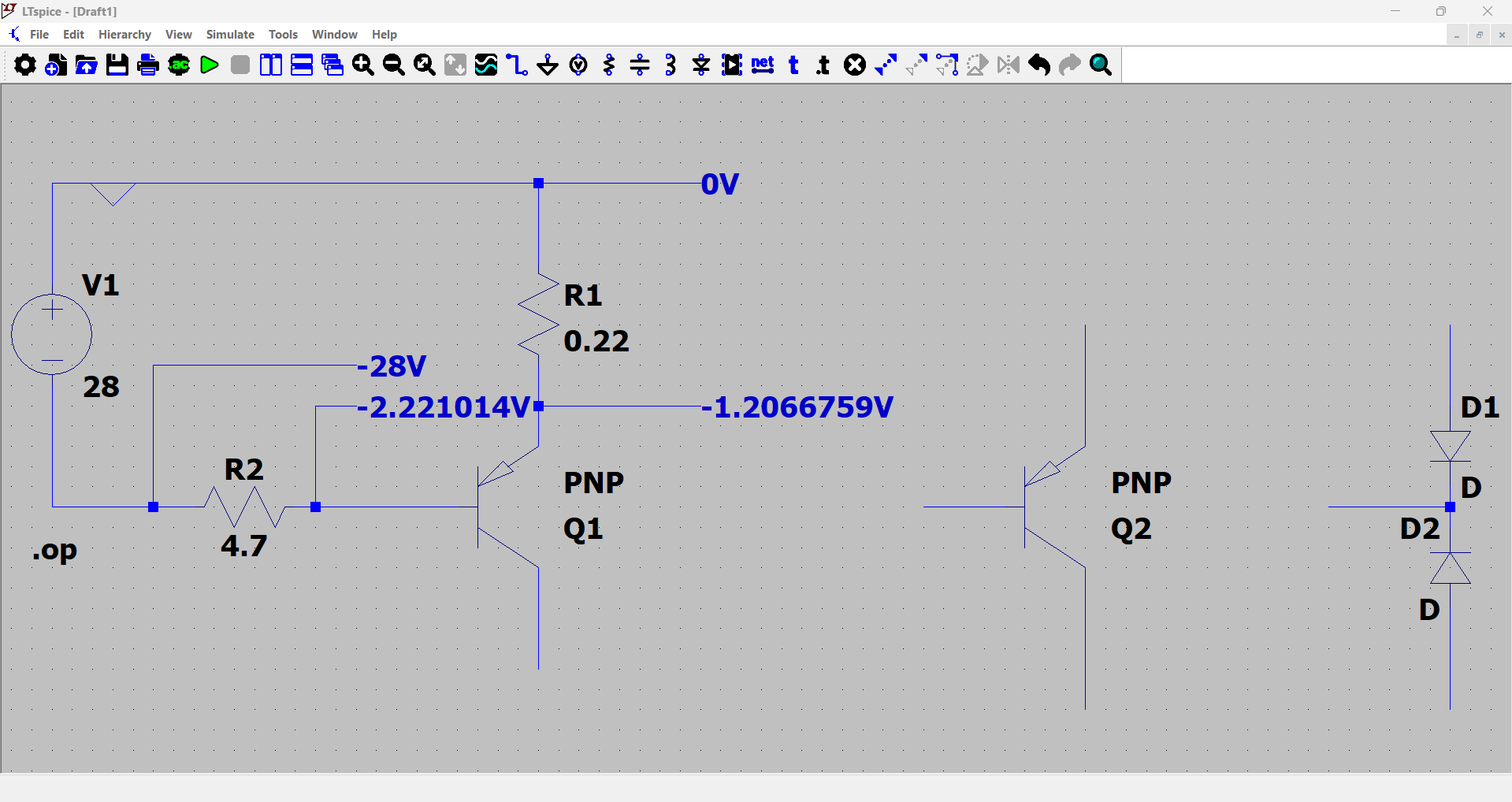1512x802 pixels.
Task: Click the -28V voltage label
Action: pyautogui.click(x=392, y=366)
